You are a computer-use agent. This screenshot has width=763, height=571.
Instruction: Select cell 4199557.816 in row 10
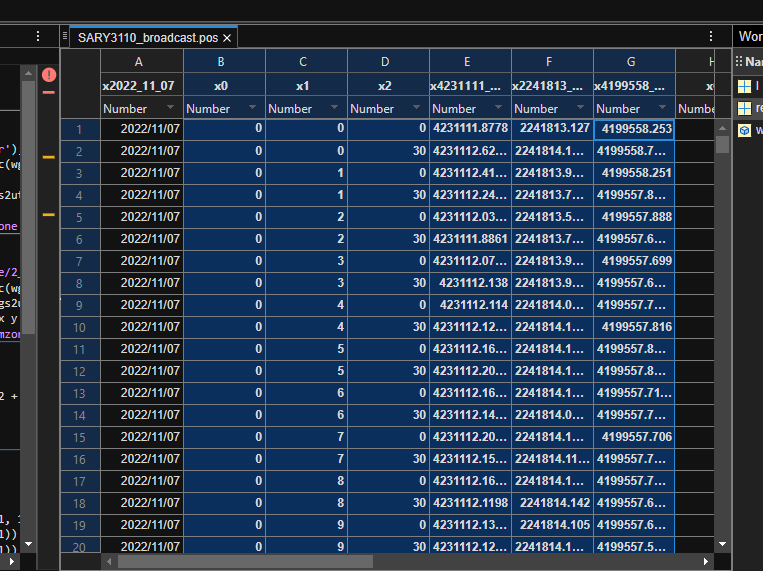(x=634, y=327)
